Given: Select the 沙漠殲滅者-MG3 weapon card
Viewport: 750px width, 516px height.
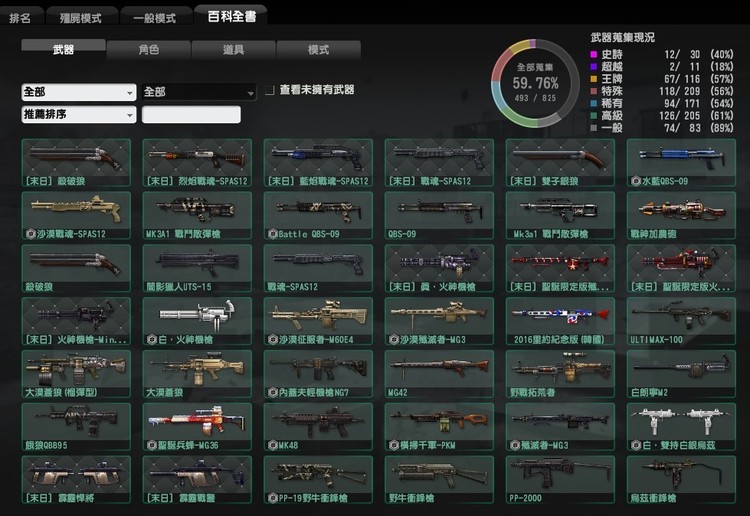Looking at the screenshot, I should [x=439, y=321].
